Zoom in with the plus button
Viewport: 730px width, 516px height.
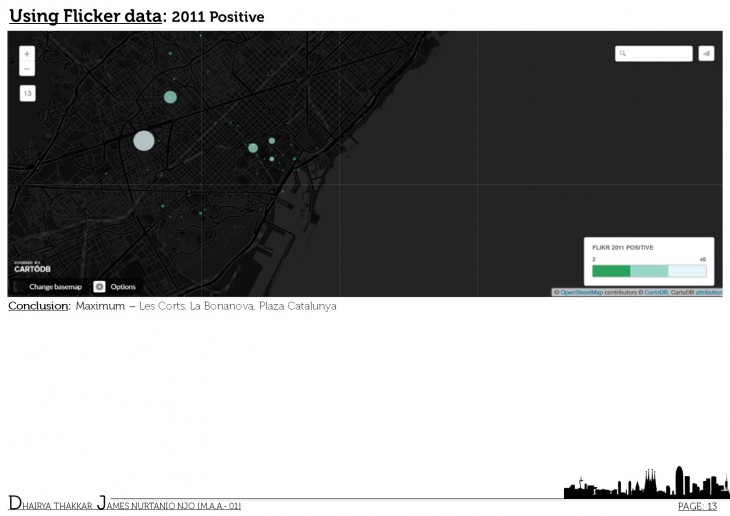27,54
